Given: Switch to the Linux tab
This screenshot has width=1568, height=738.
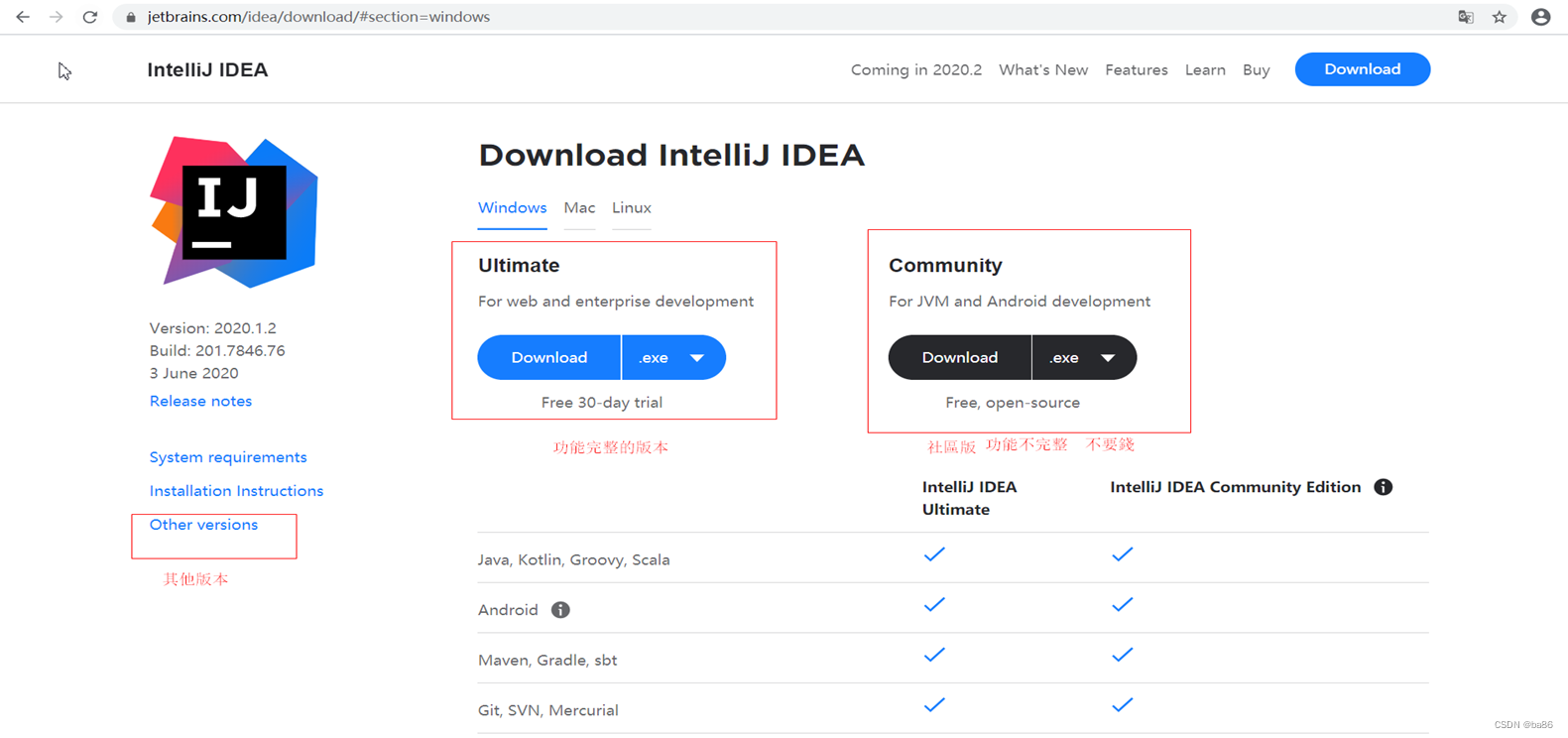Looking at the screenshot, I should [x=632, y=208].
